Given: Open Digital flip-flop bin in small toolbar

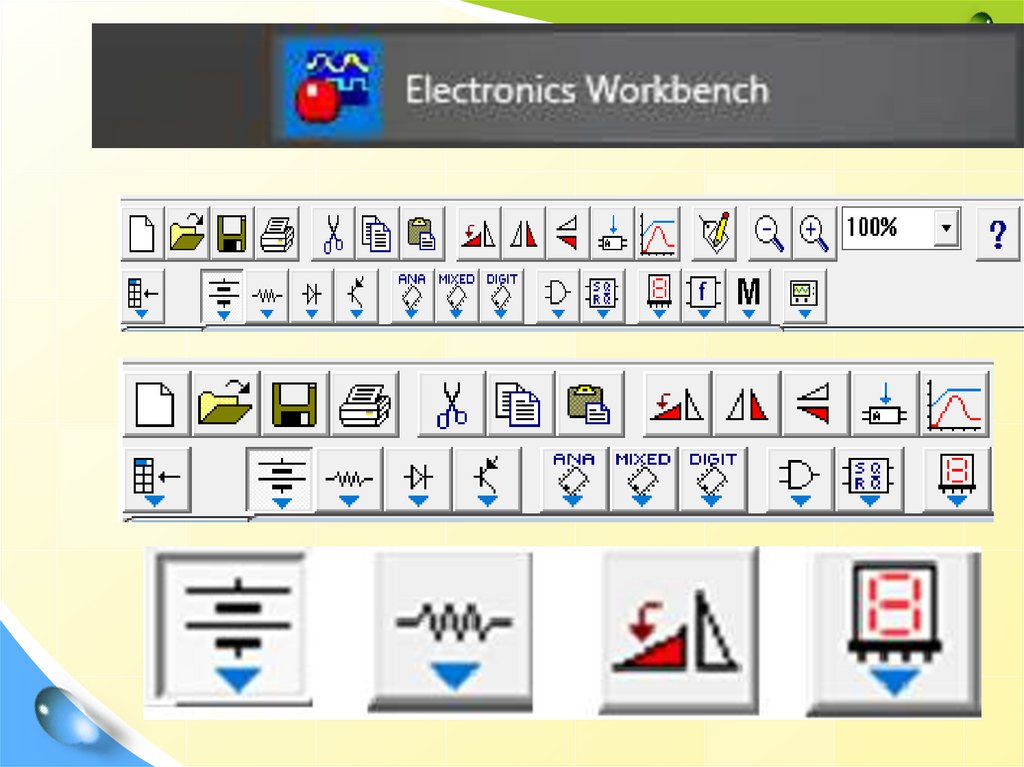Looking at the screenshot, I should coord(602,296).
